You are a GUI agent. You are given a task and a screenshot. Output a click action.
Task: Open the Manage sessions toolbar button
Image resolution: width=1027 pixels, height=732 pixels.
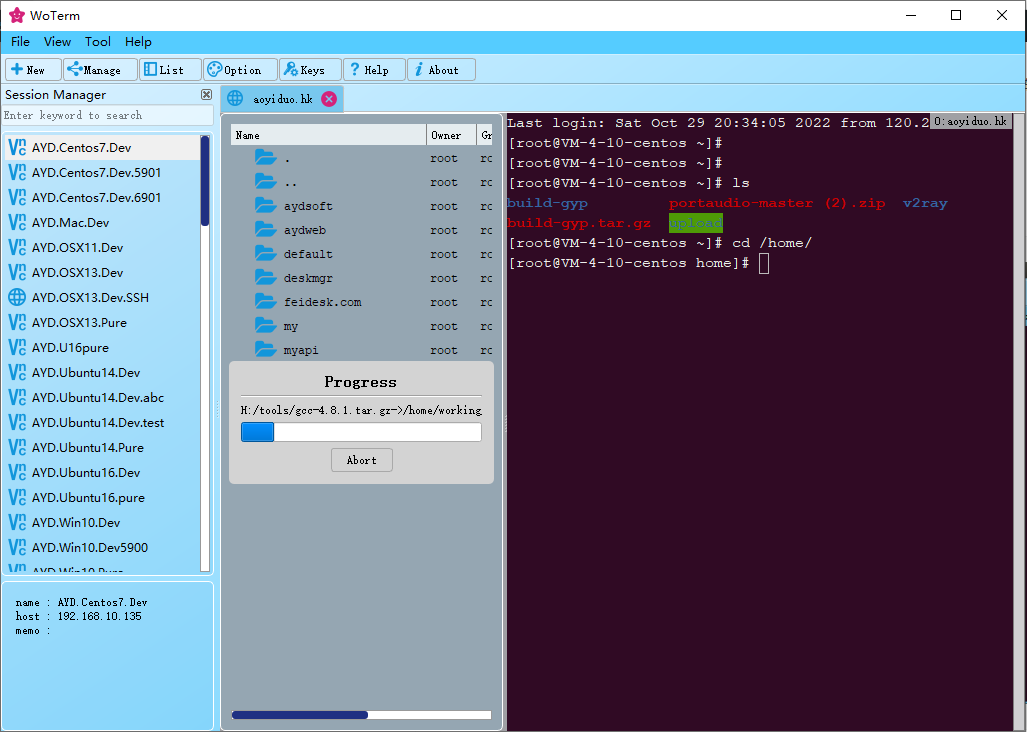(x=100, y=69)
